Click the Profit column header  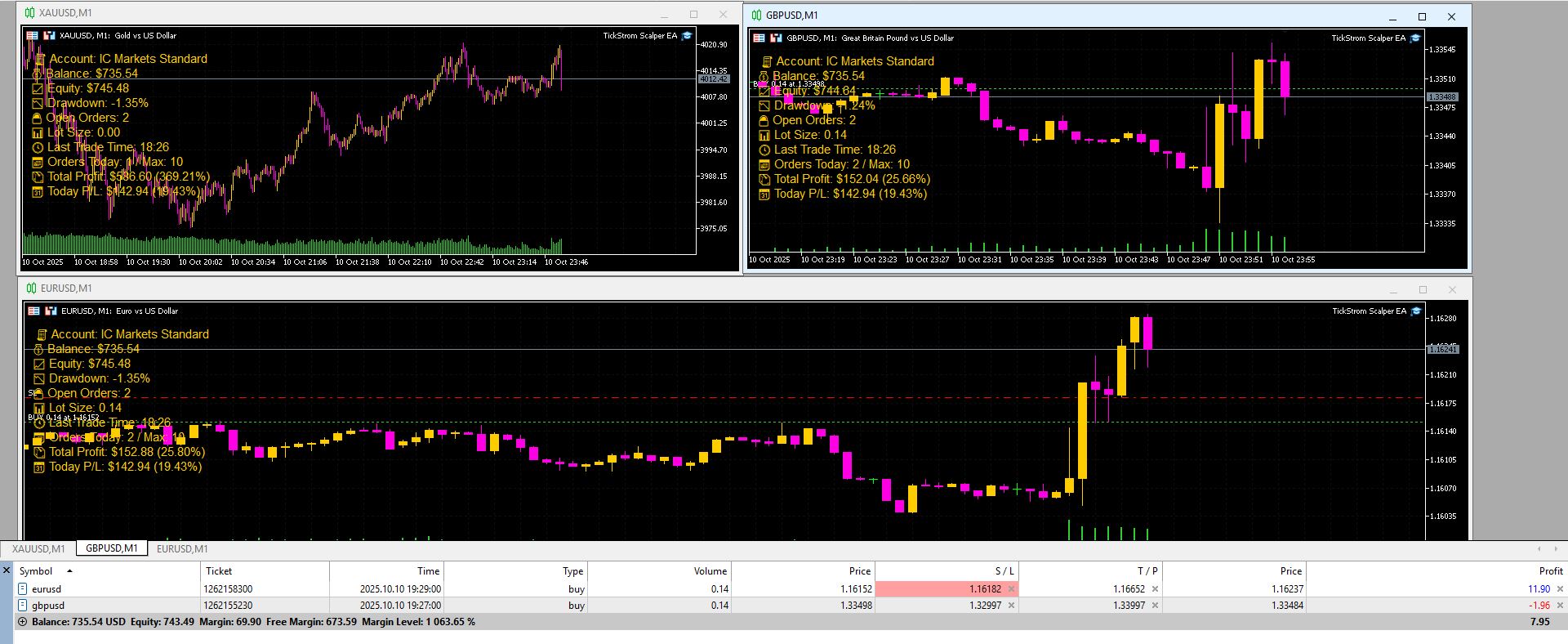[x=1550, y=571]
